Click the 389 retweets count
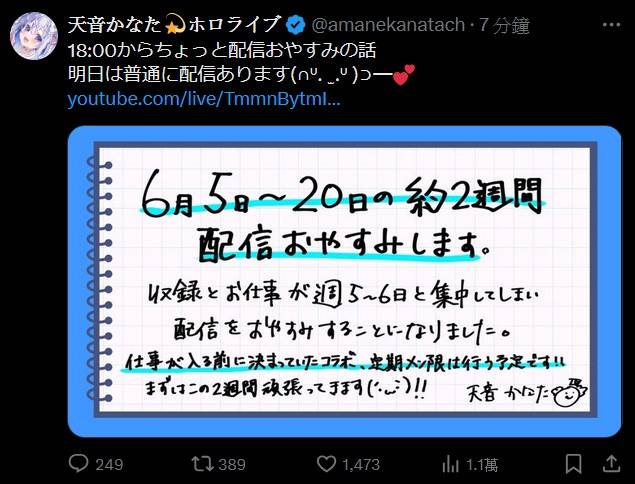Viewport: 635px width, 484px height. [232, 464]
